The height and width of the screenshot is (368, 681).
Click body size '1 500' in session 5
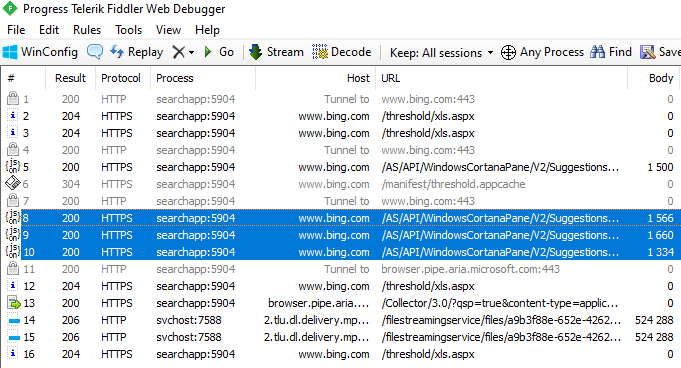[x=660, y=167]
